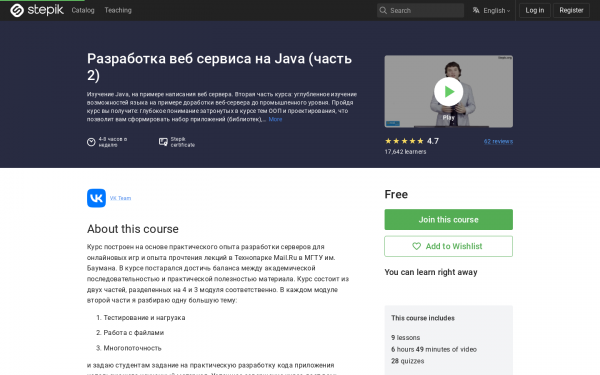This screenshot has height=375, width=600.
Task: Click the language translate icon
Action: point(476,10)
